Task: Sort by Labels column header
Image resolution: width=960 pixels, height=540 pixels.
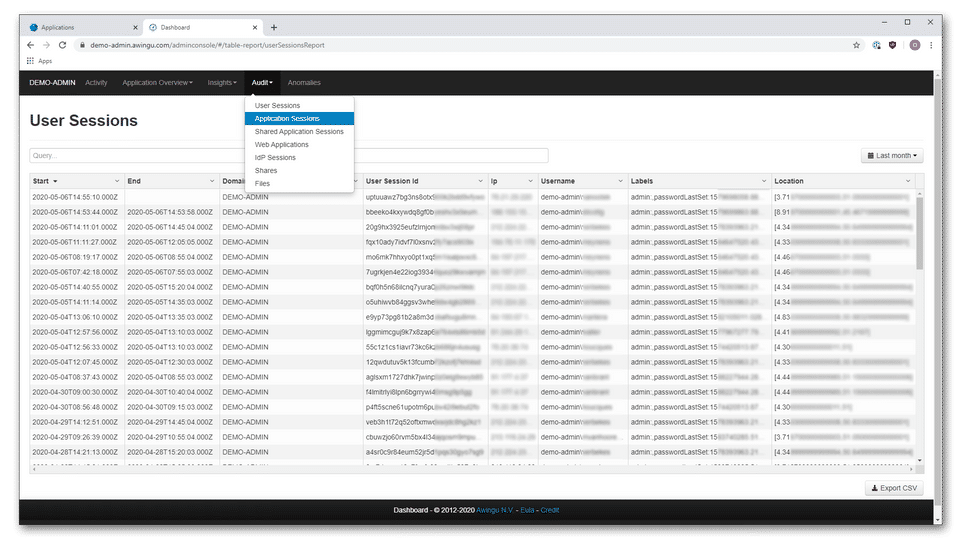Action: pyautogui.click(x=642, y=181)
